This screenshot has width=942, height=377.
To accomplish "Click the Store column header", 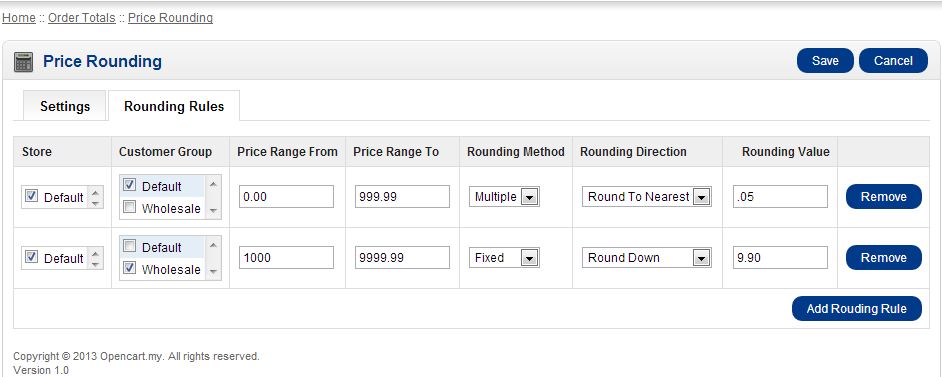I will 37,152.
